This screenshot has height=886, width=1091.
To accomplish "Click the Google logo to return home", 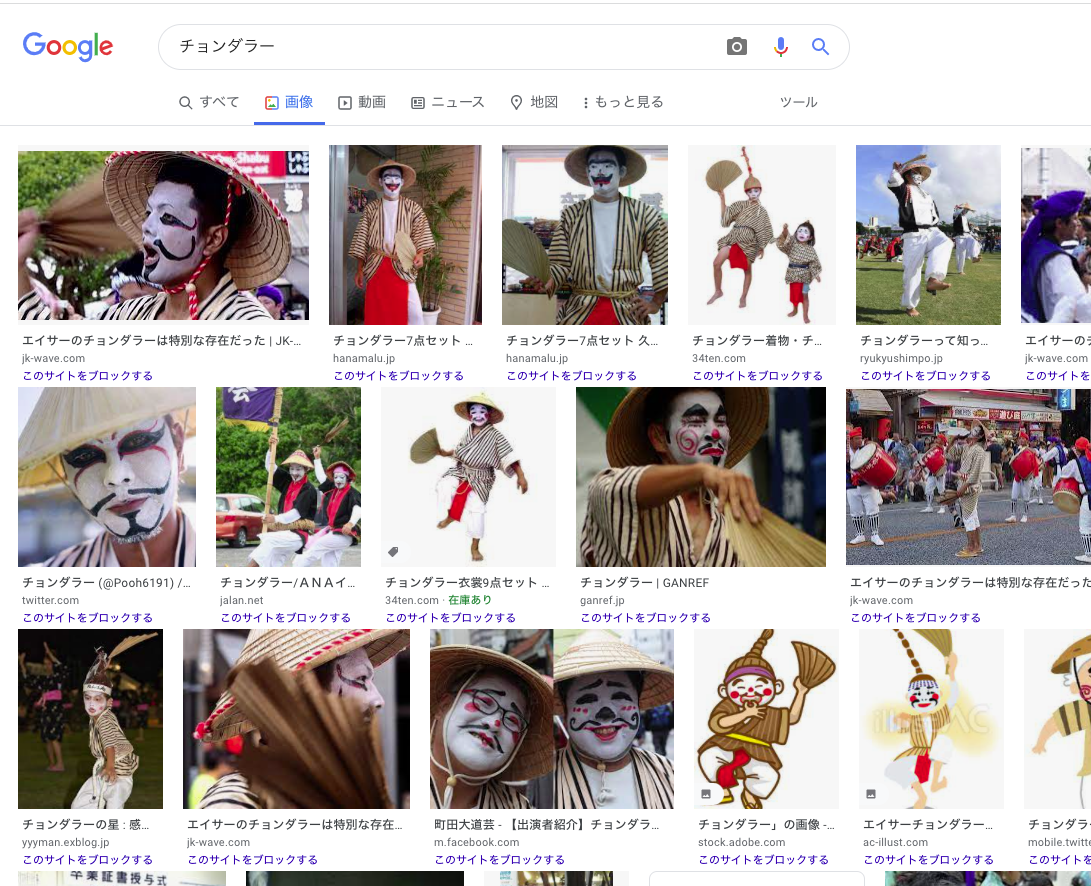I will pyautogui.click(x=68, y=46).
